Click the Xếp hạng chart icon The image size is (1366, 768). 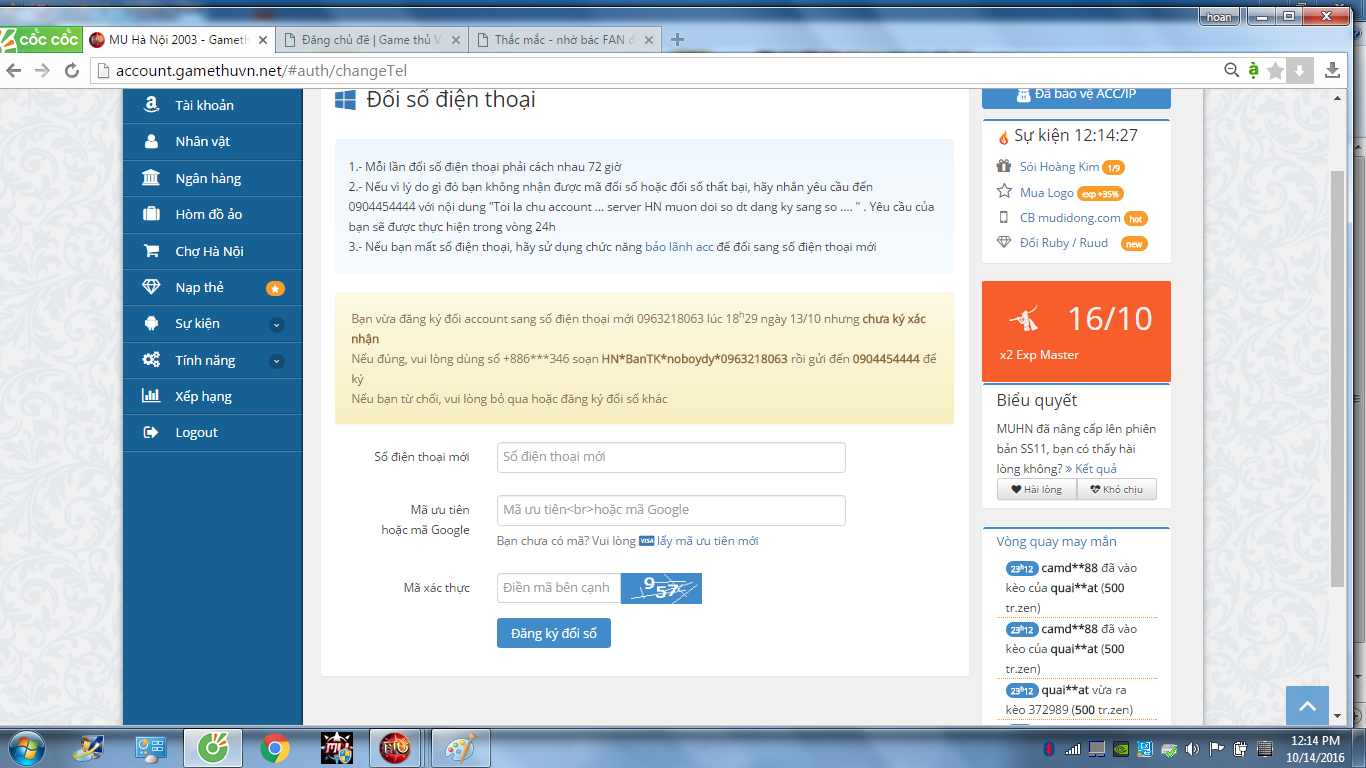[151, 396]
